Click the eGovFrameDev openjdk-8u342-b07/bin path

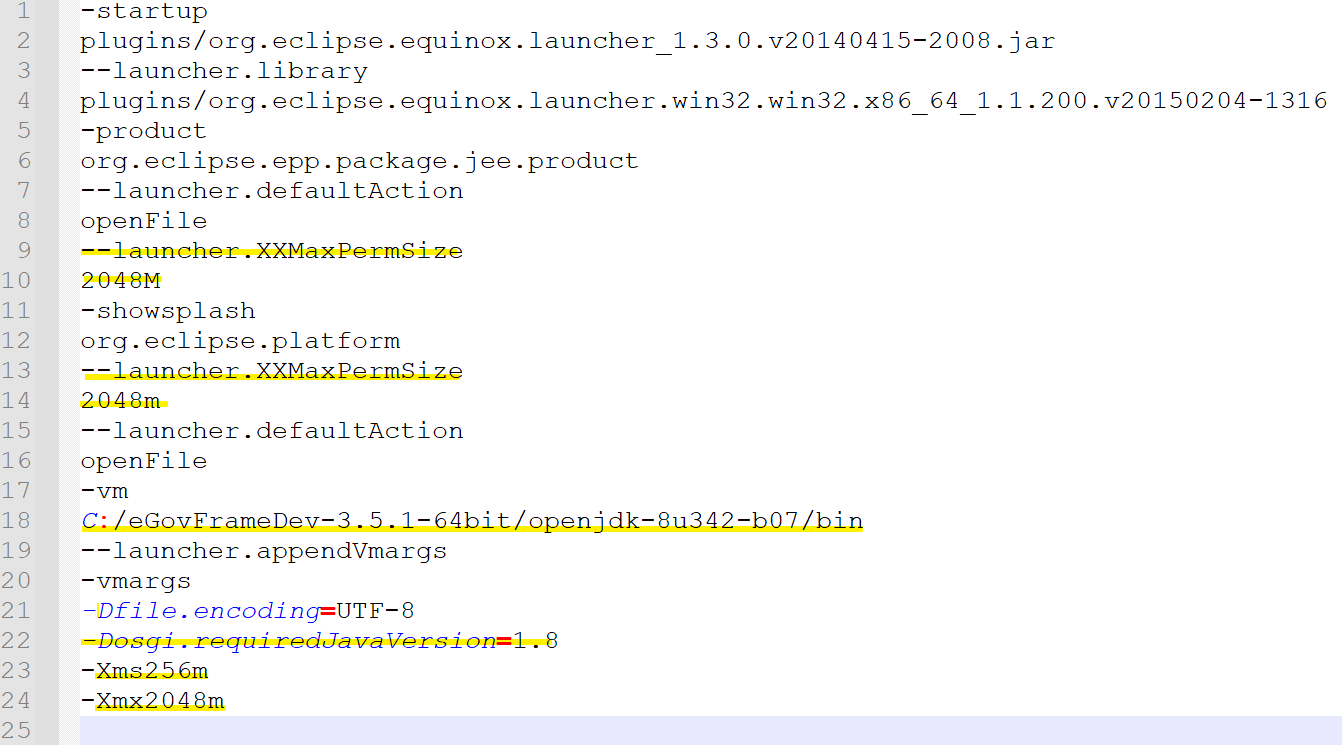[472, 521]
